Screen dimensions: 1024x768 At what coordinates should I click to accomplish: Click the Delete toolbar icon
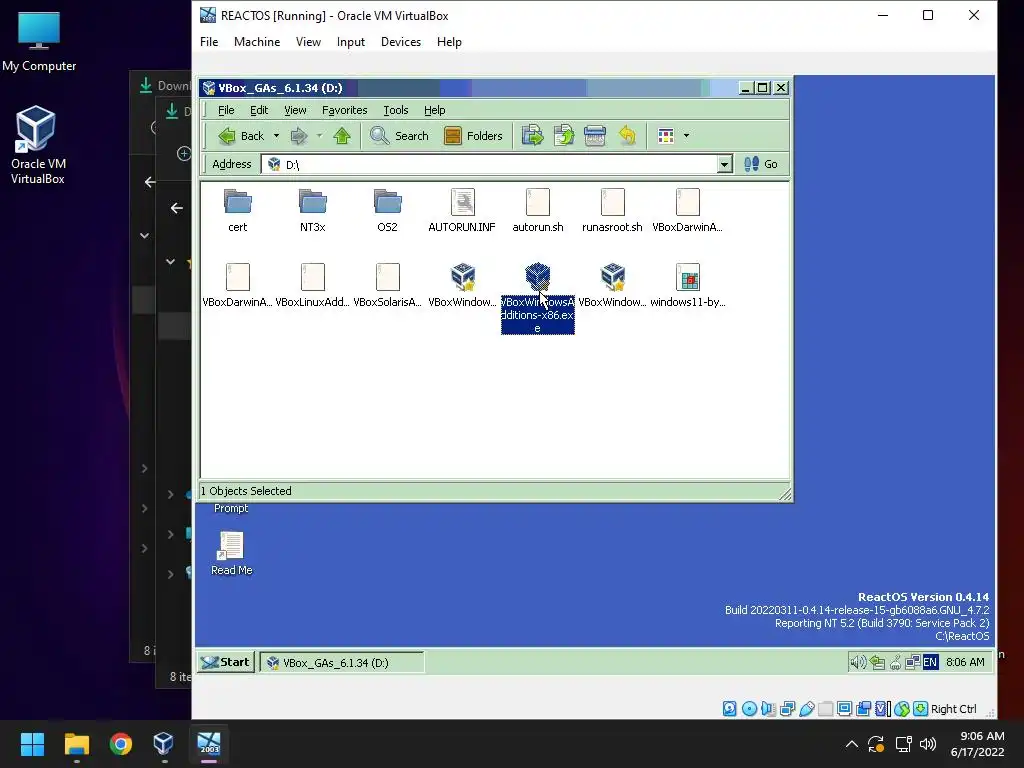point(595,136)
